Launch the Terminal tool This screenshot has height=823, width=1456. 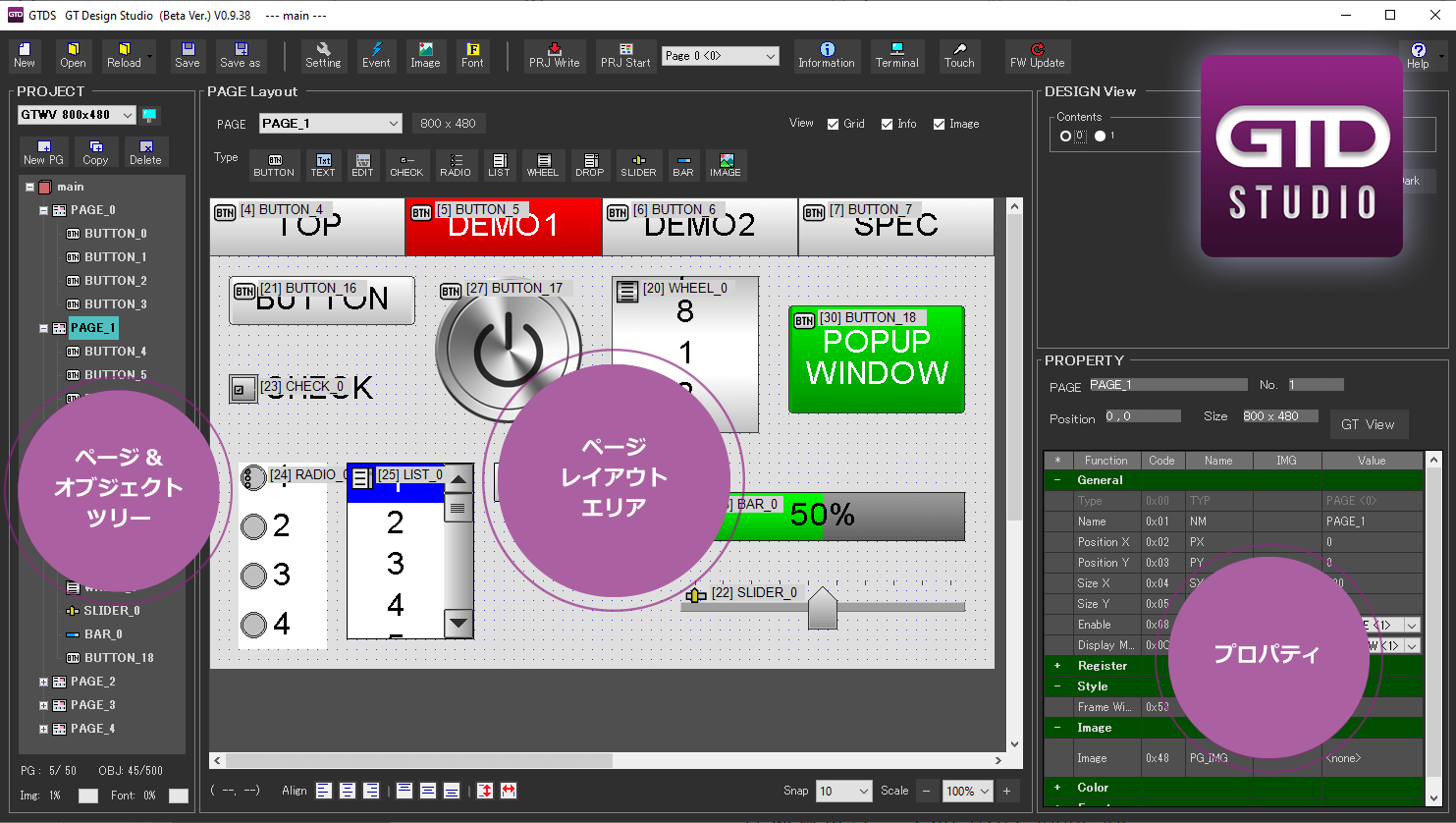coord(897,56)
